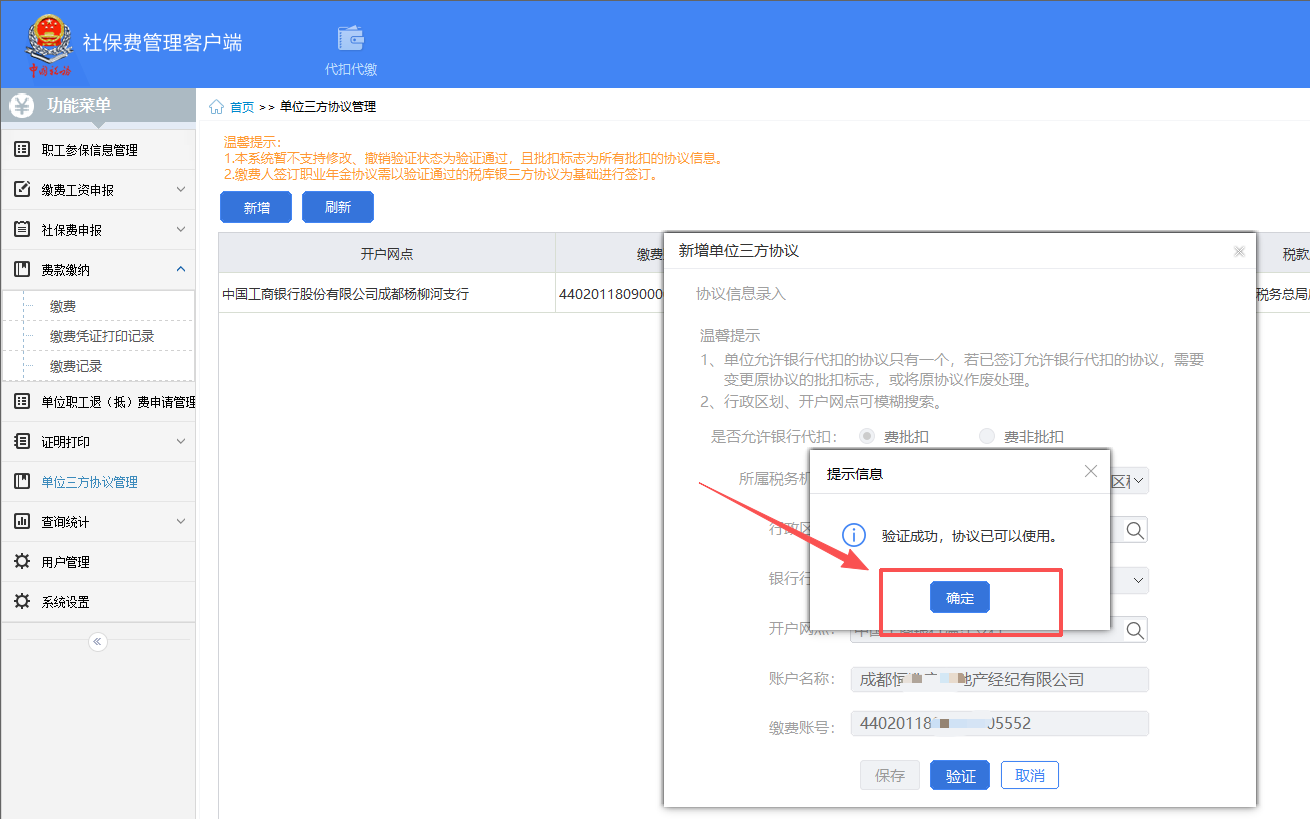Select the 费非批扣 radio button
This screenshot has height=819, width=1310.
(987, 436)
